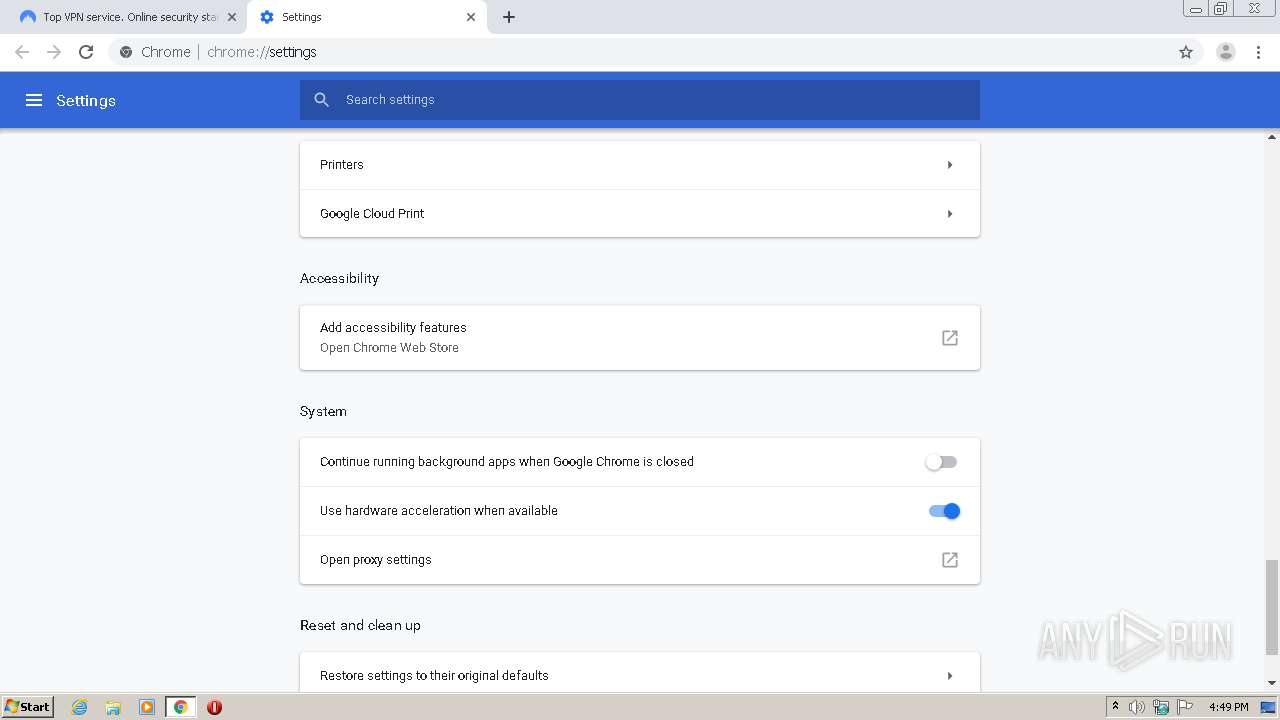Click the Show desktop button in tray
The image size is (1280, 720).
coord(1269,707)
